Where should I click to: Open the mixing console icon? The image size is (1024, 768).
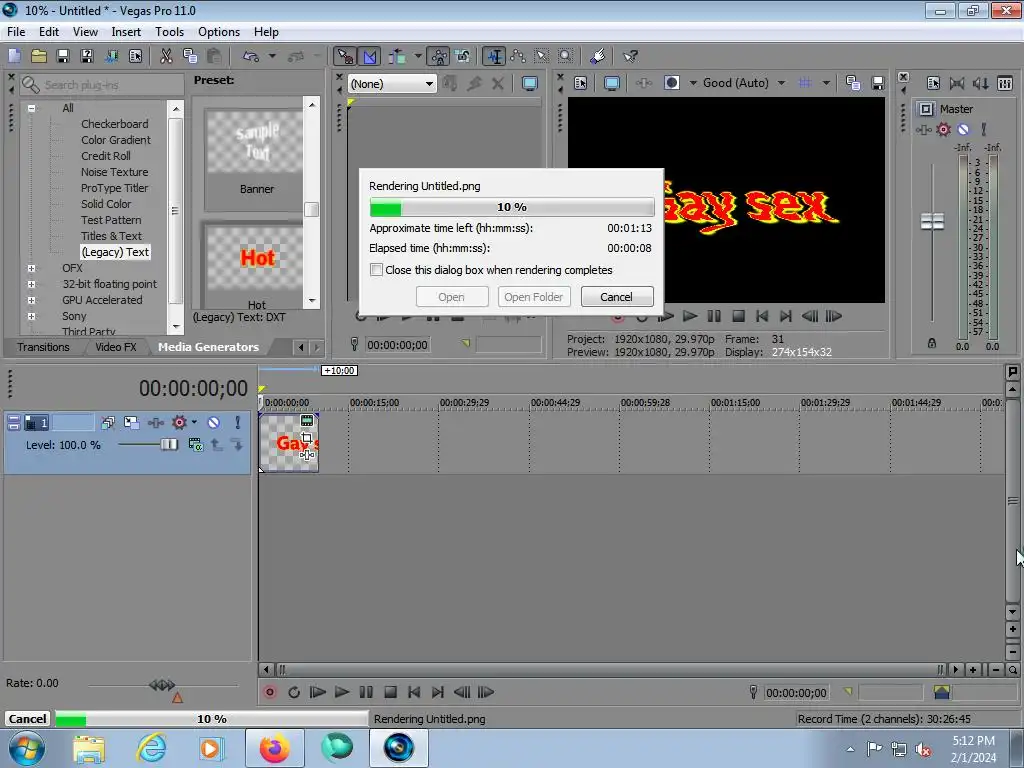tap(1005, 83)
